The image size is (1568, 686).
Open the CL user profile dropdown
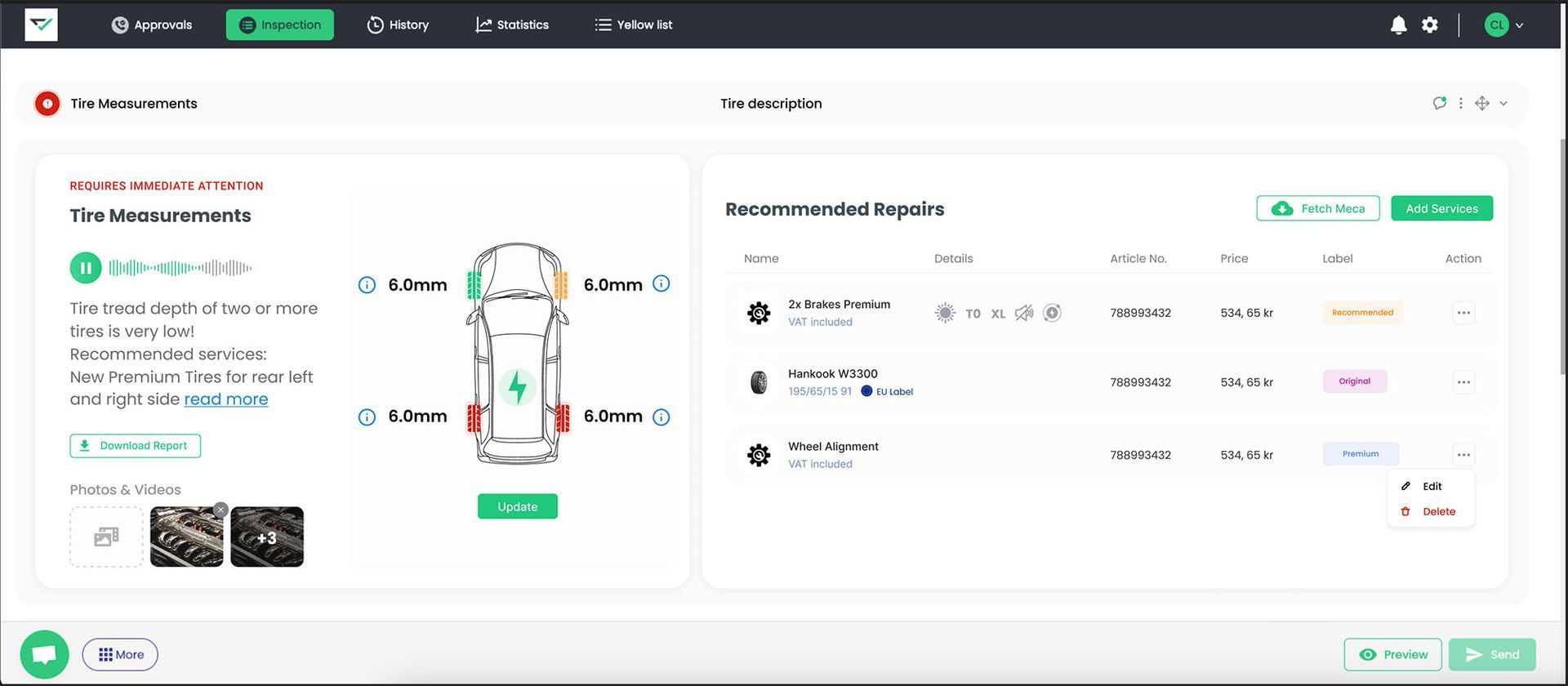tap(1503, 25)
